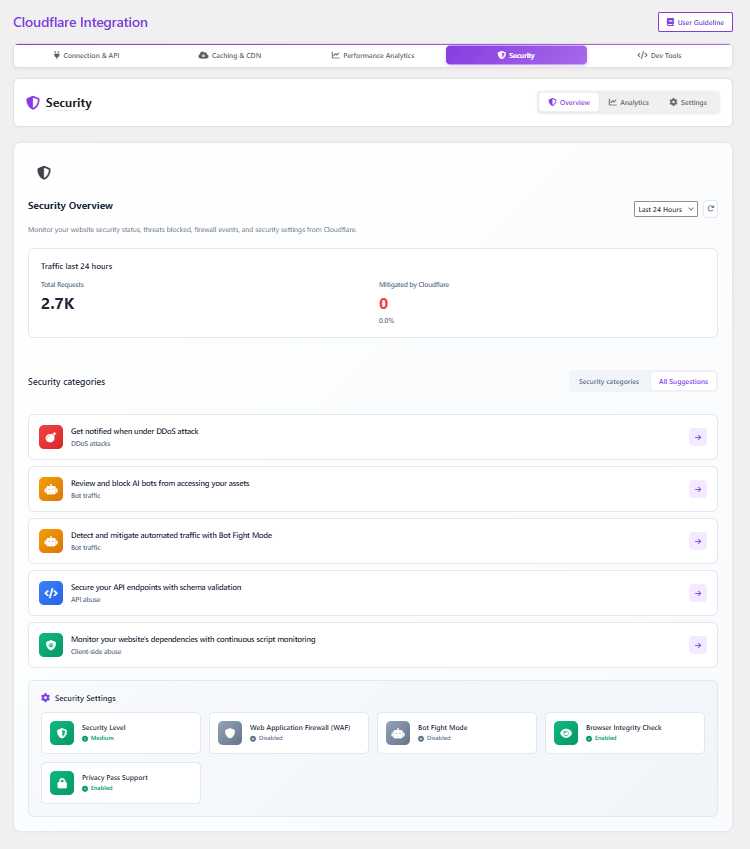Switch to the Analytics sub-tab
This screenshot has width=750, height=849.
click(629, 102)
